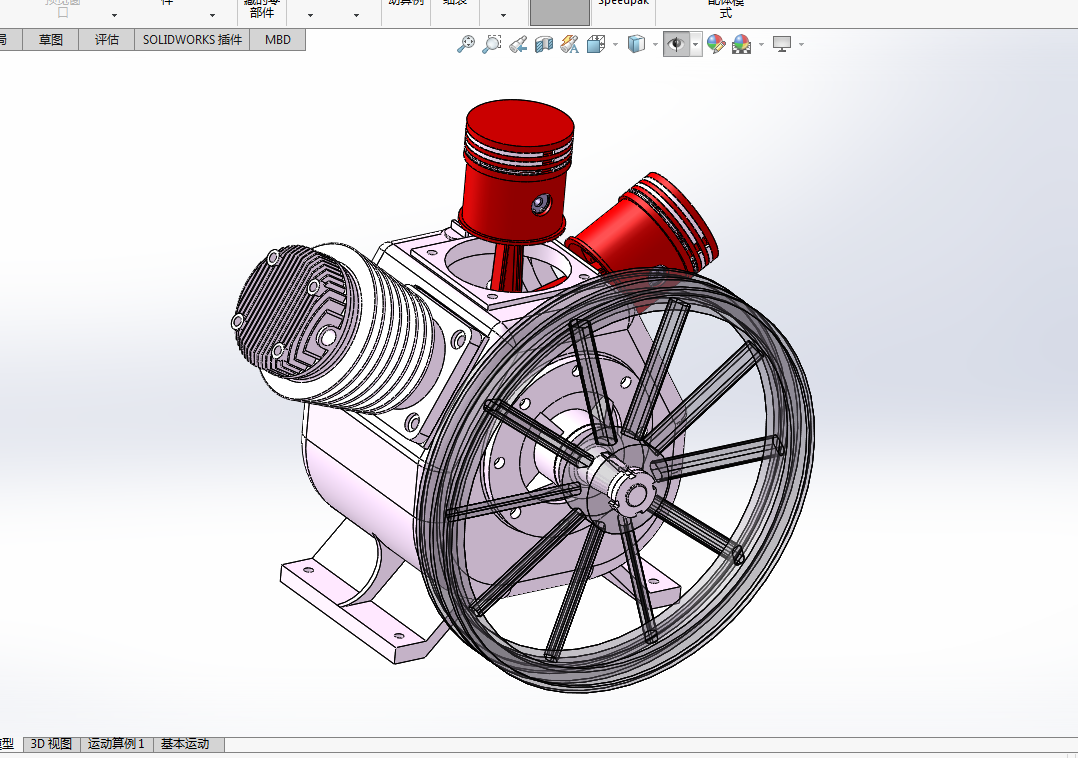Click the Display Style icon
This screenshot has width=1078, height=758.
pyautogui.click(x=637, y=45)
